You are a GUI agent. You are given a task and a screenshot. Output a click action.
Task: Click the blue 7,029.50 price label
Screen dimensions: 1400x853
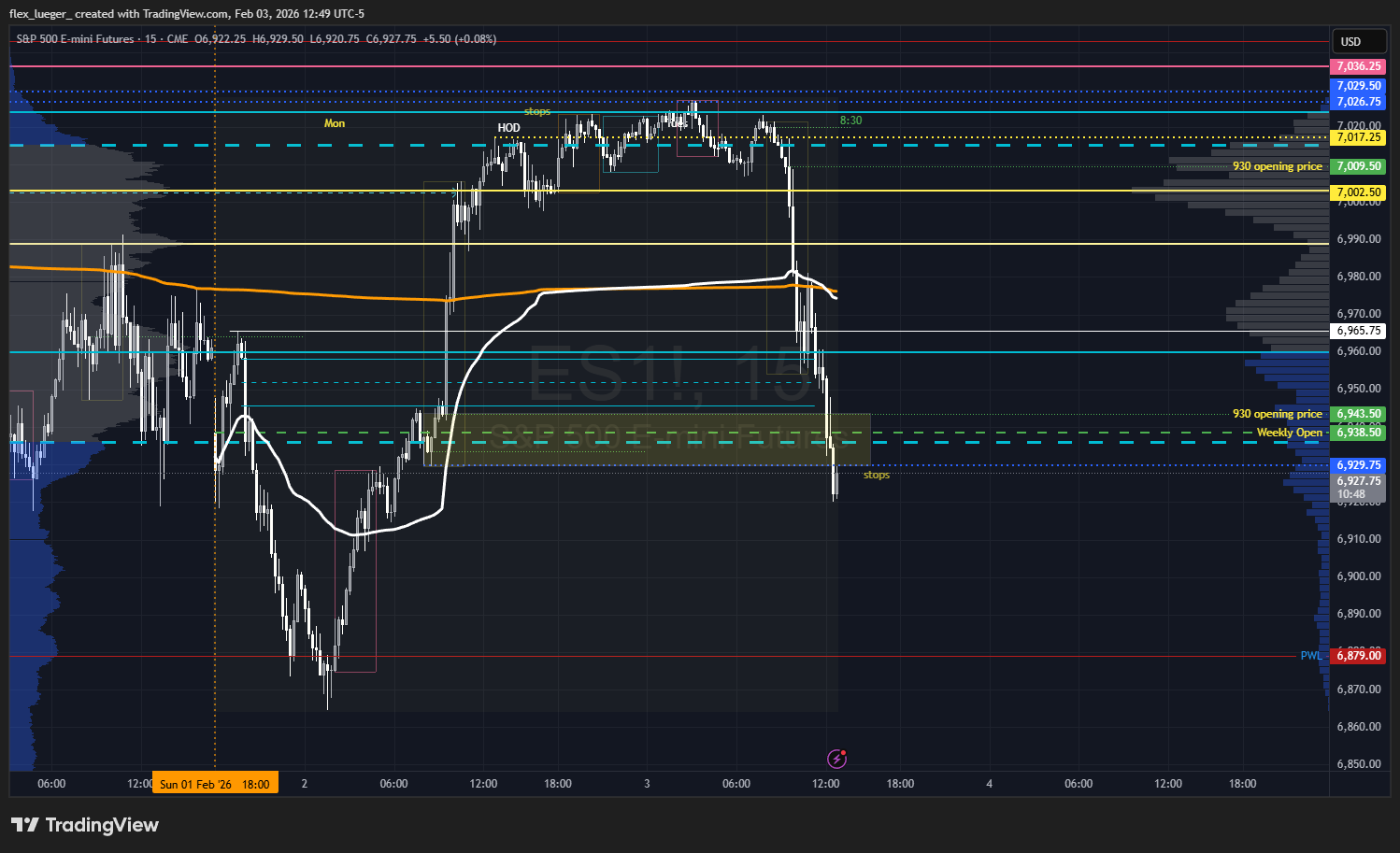(1357, 86)
